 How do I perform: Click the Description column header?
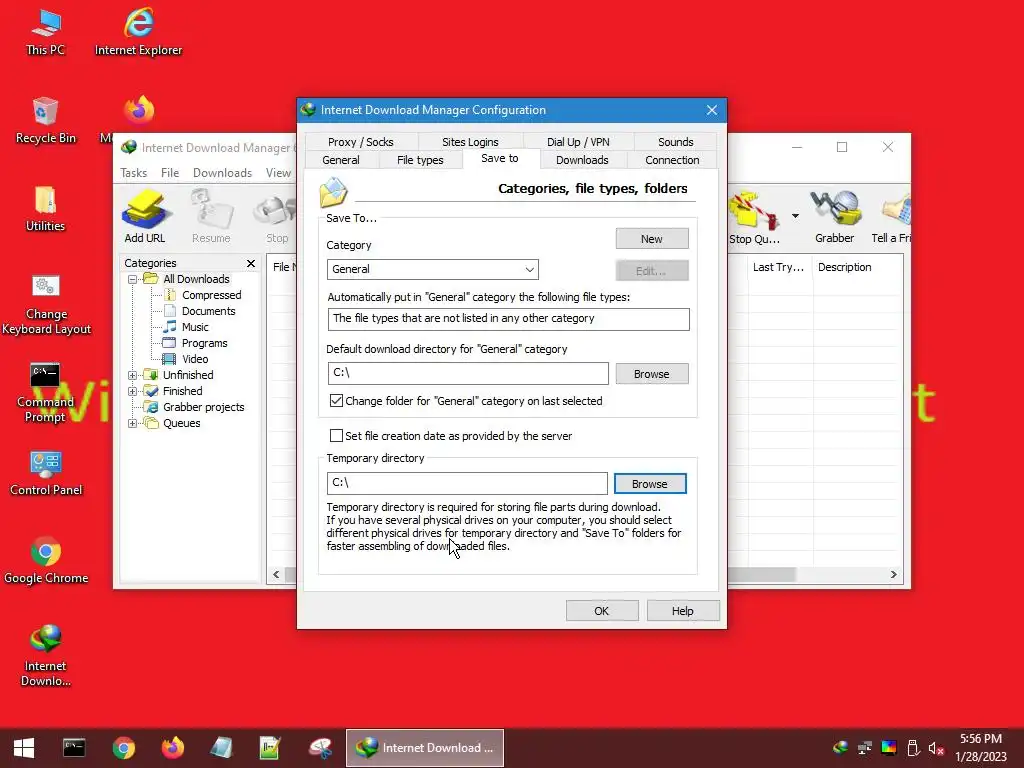click(x=844, y=267)
